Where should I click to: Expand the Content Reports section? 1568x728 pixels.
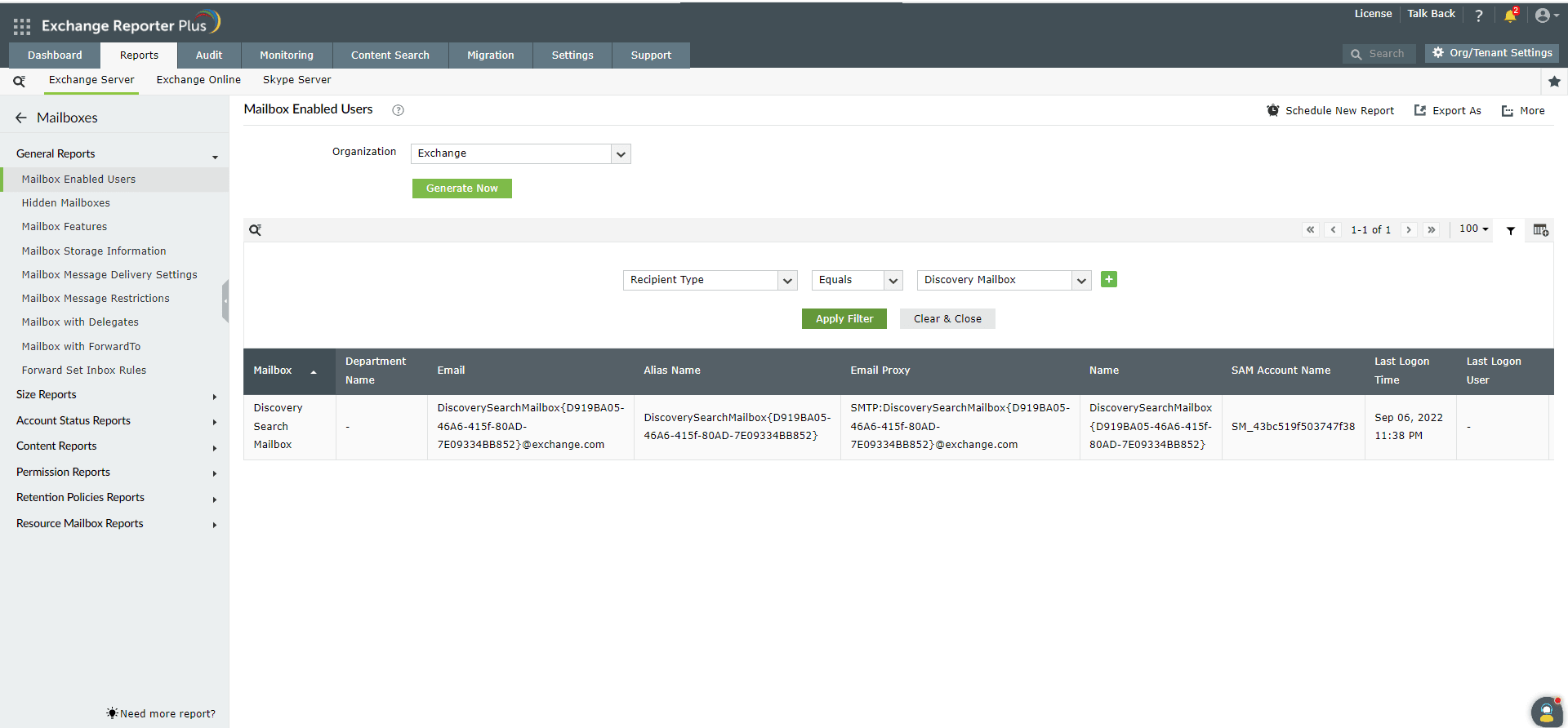click(x=114, y=446)
